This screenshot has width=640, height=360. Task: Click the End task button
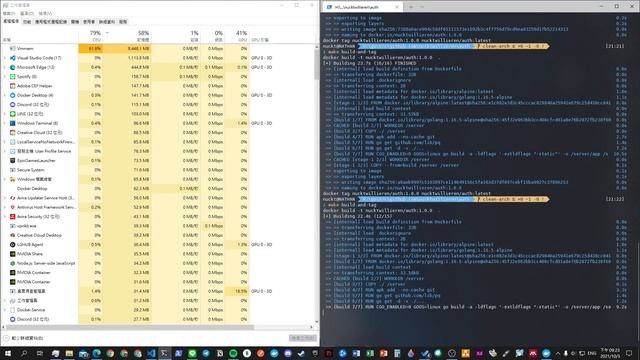pyautogui.click(x=303, y=338)
